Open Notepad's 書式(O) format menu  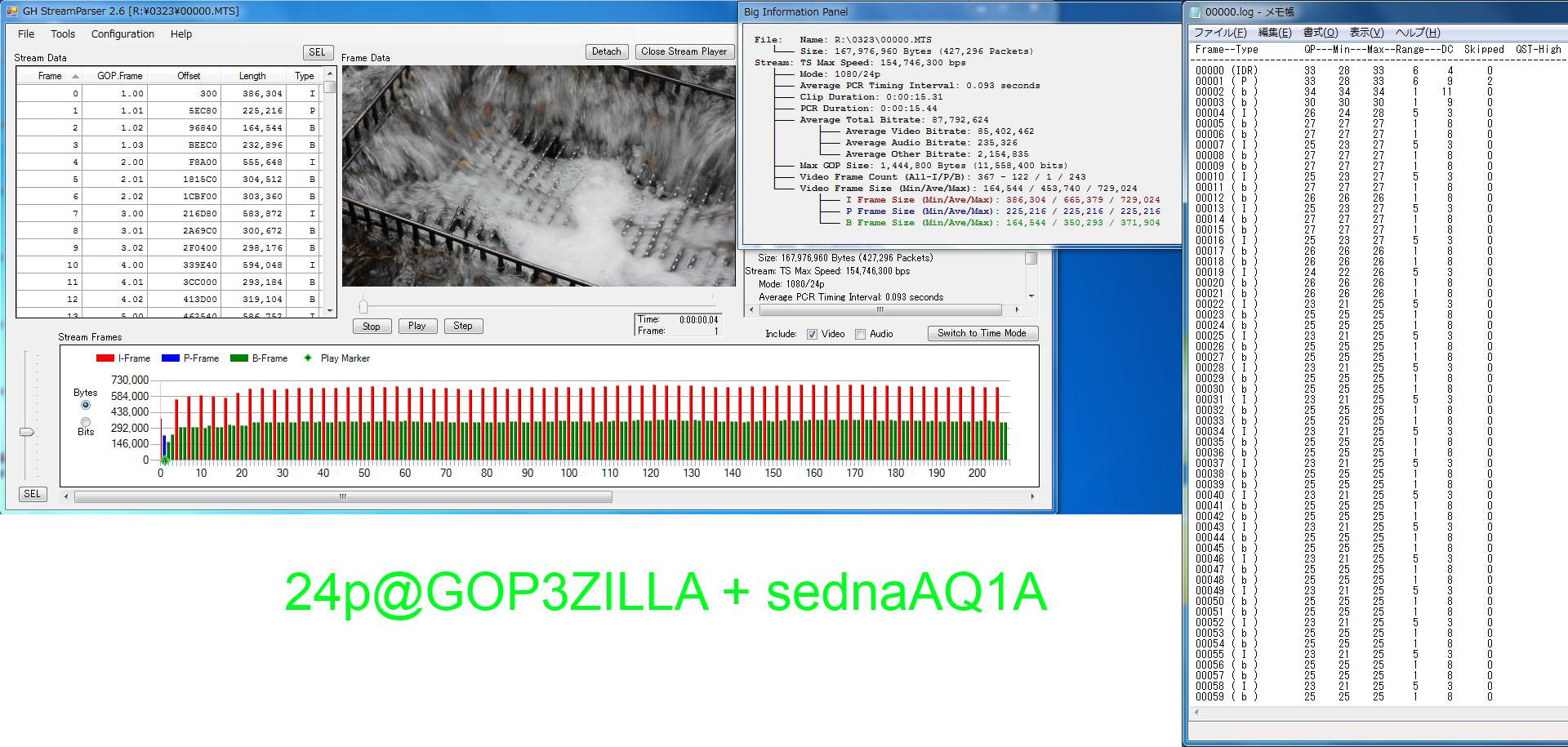pos(1320,33)
